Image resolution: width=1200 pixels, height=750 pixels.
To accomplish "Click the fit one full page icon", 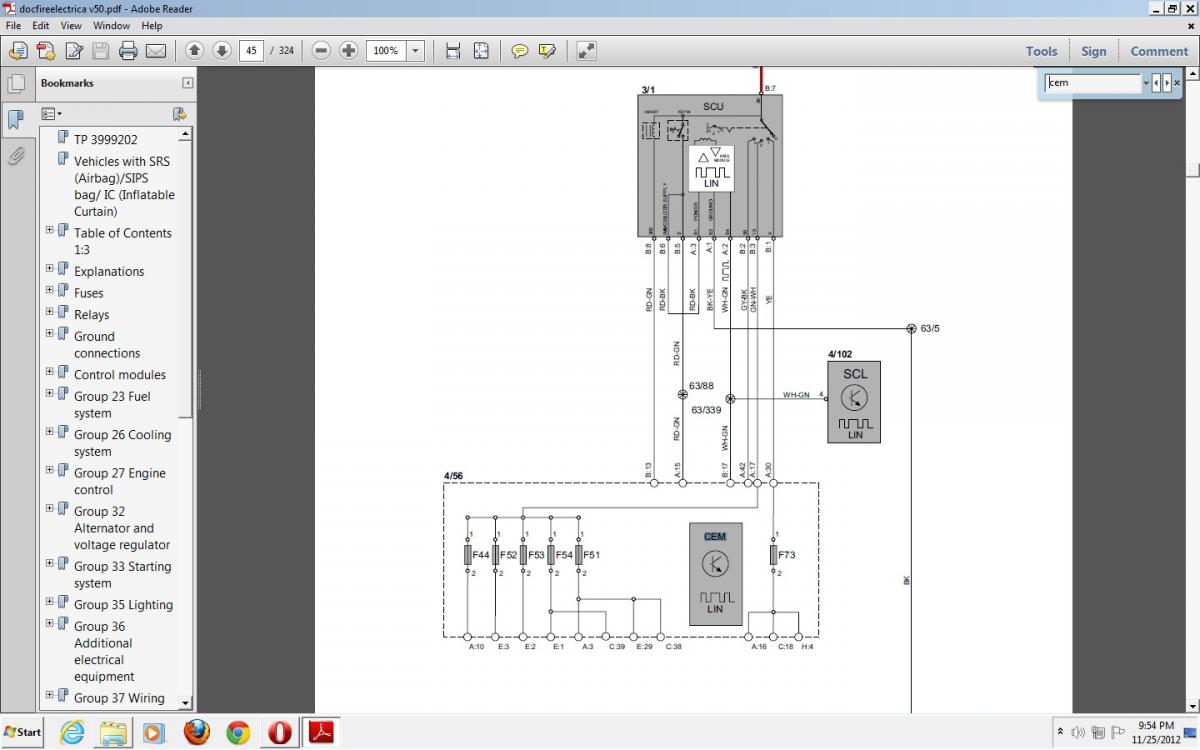I will click(481, 50).
